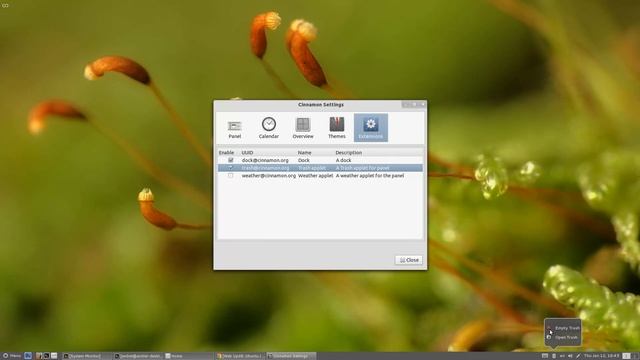Click the blue launcher icon next to Menu
Image resolution: width=640 pixels, height=360 pixels.
28,356
